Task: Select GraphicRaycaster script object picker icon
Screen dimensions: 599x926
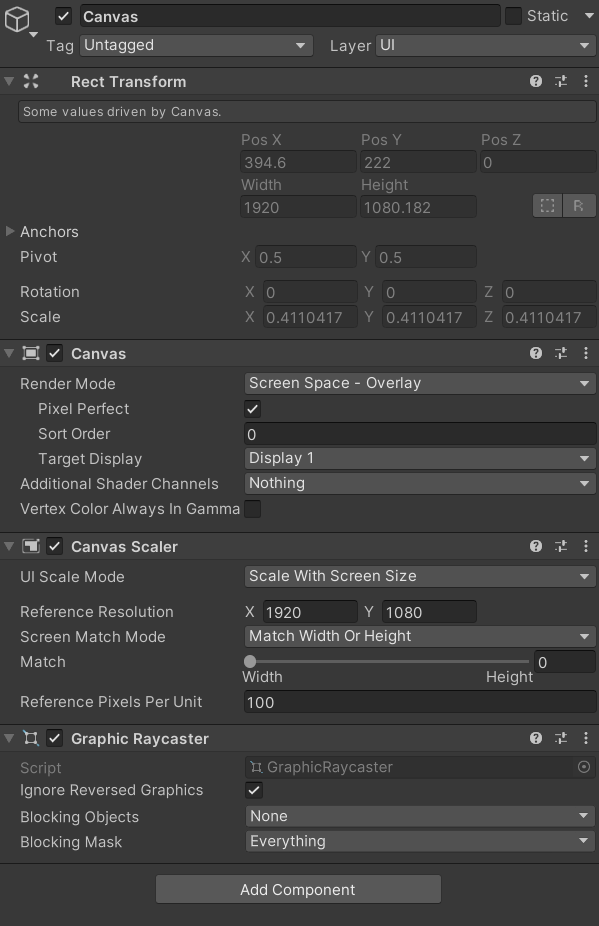Action: [x=584, y=767]
